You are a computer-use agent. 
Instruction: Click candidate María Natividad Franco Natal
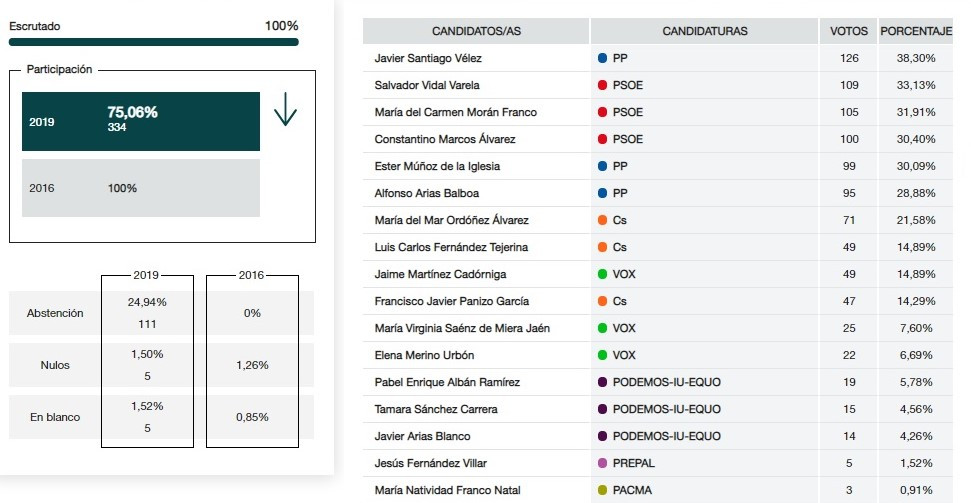coord(447,491)
